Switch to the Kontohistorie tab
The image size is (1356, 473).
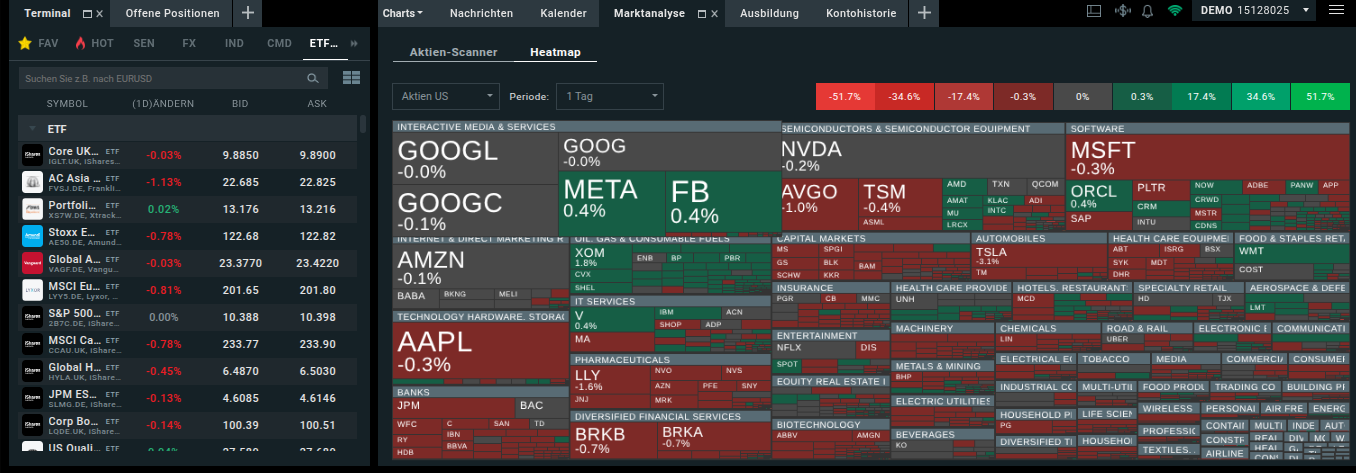click(860, 13)
